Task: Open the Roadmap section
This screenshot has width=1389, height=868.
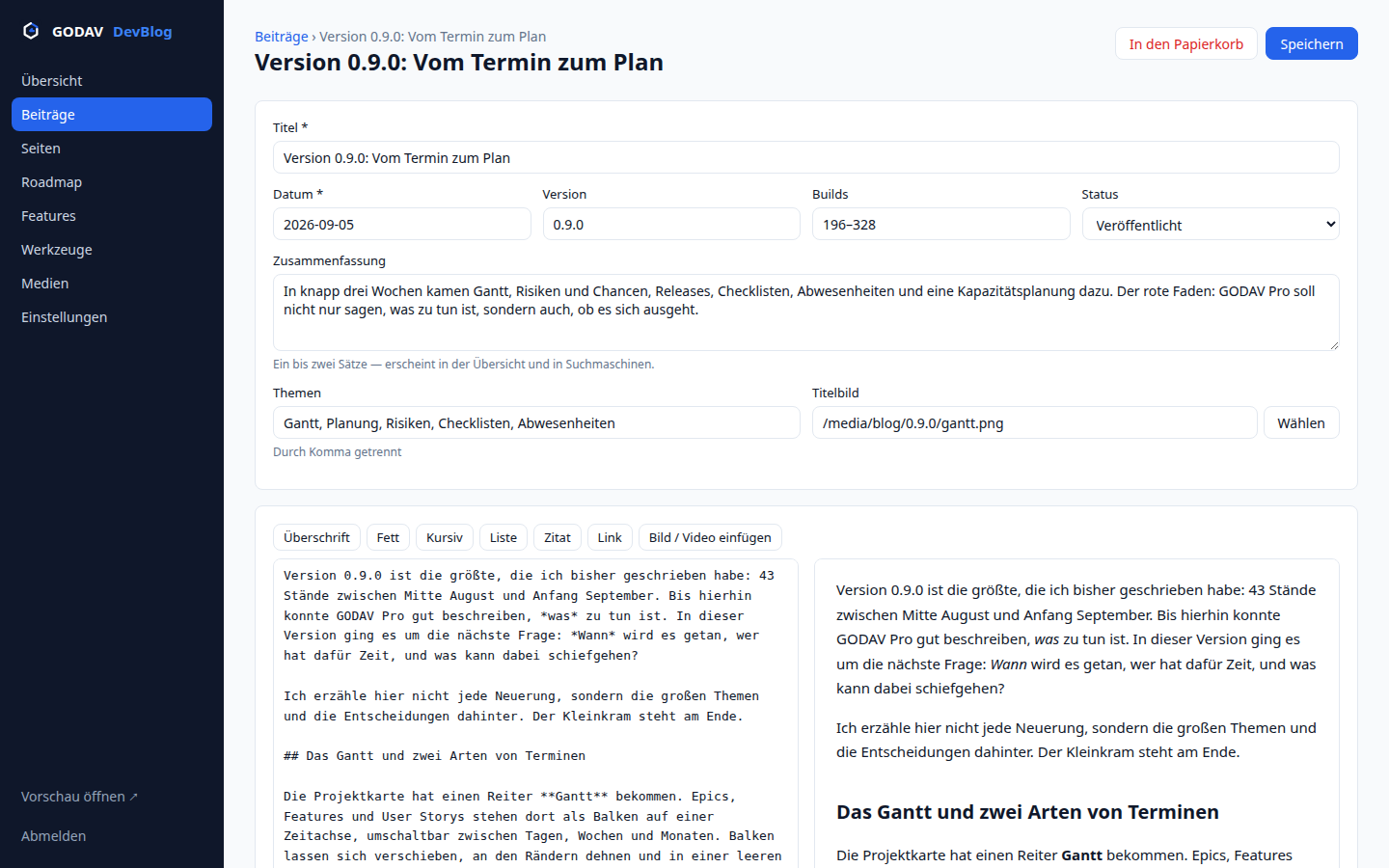Action: click(112, 182)
